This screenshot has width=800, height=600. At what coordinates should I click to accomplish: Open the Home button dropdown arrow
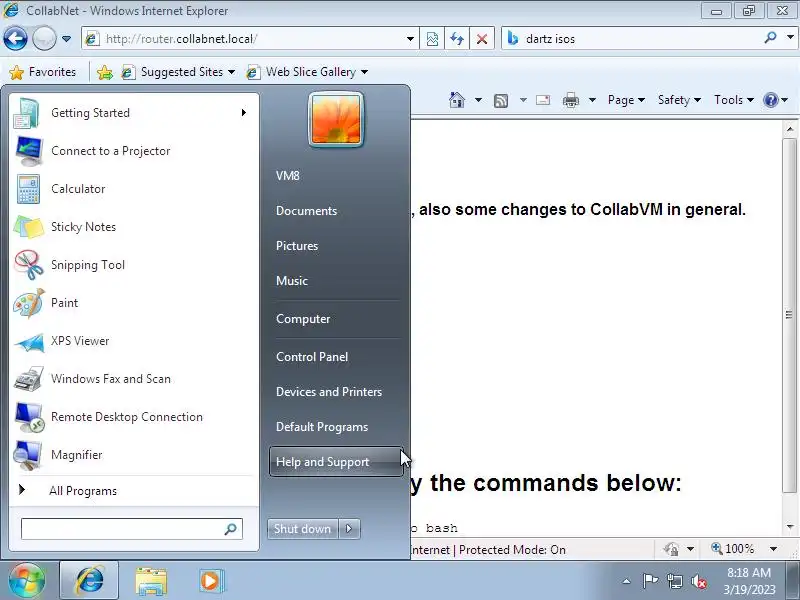click(478, 100)
